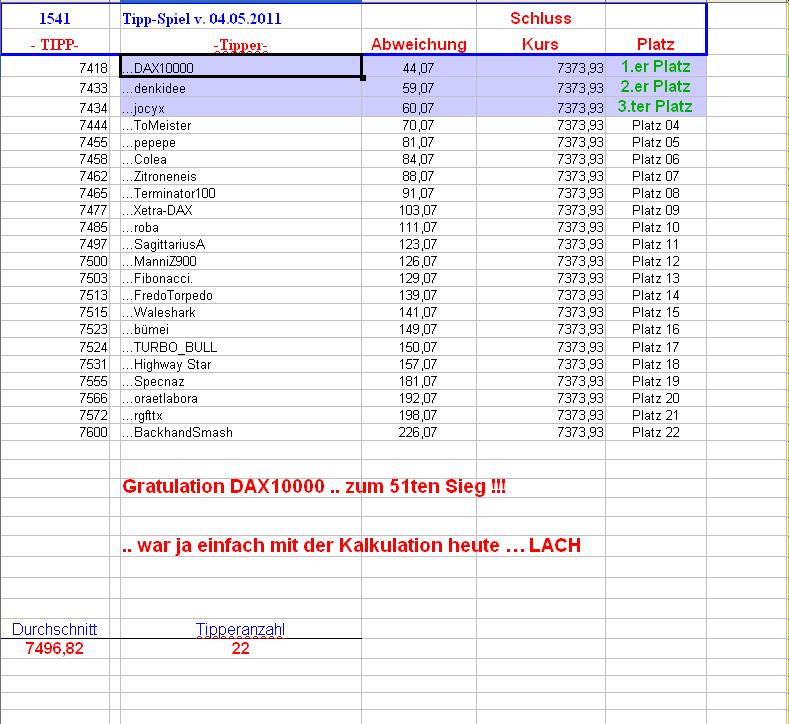This screenshot has width=789, height=724.
Task: Select the ...ManniZ900 cell
Action: coord(241,262)
